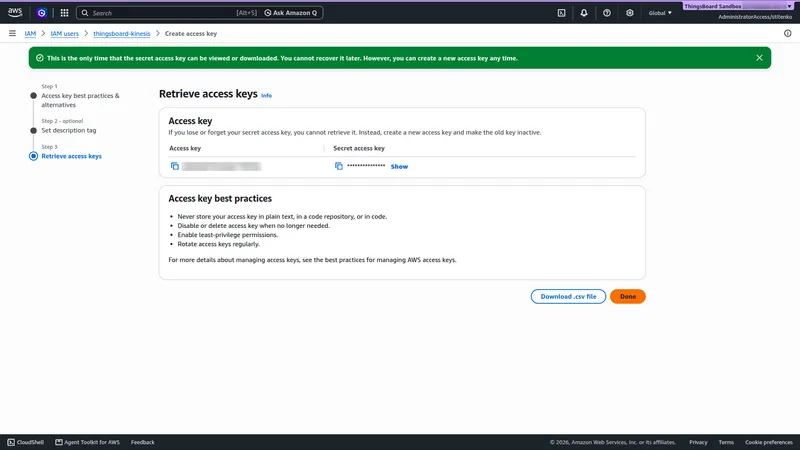Select Step 1 Access key best practices

coord(80,100)
